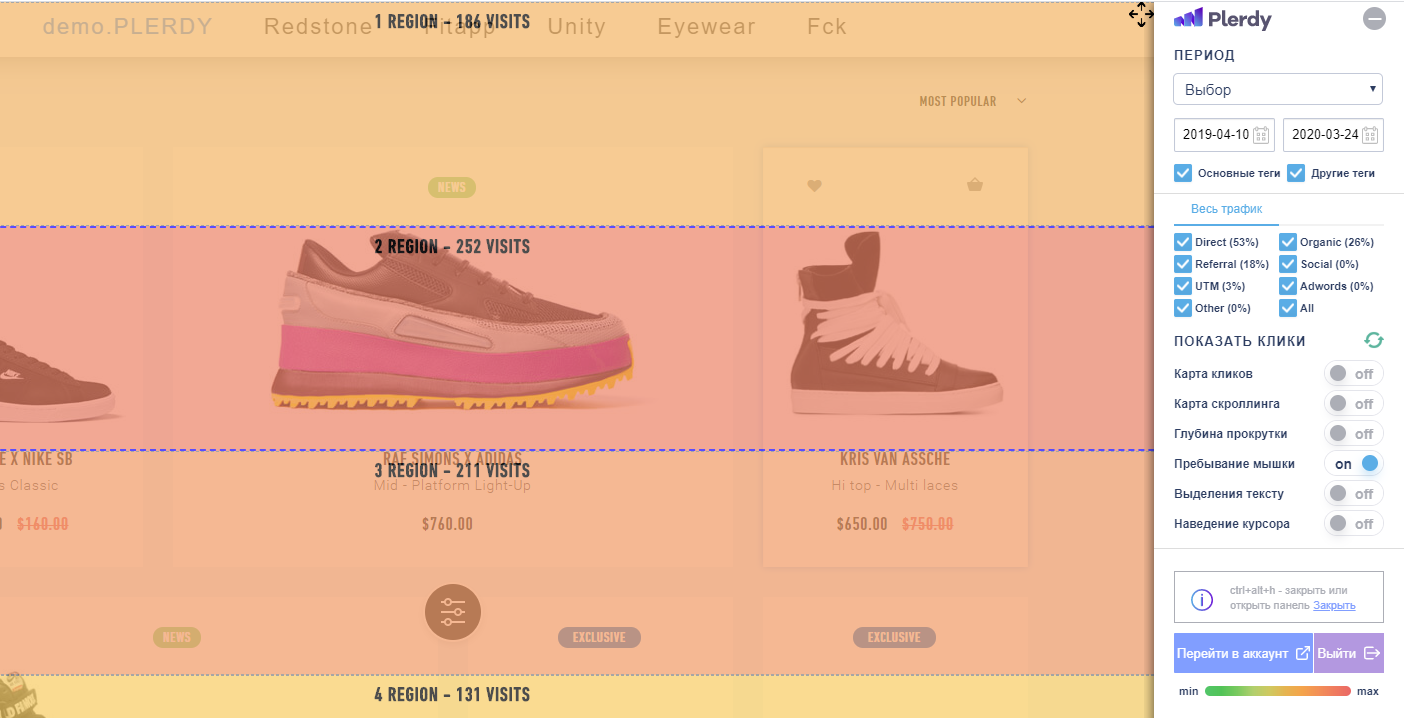
Task: Toggle the All traffic checkbox
Action: point(1288,308)
